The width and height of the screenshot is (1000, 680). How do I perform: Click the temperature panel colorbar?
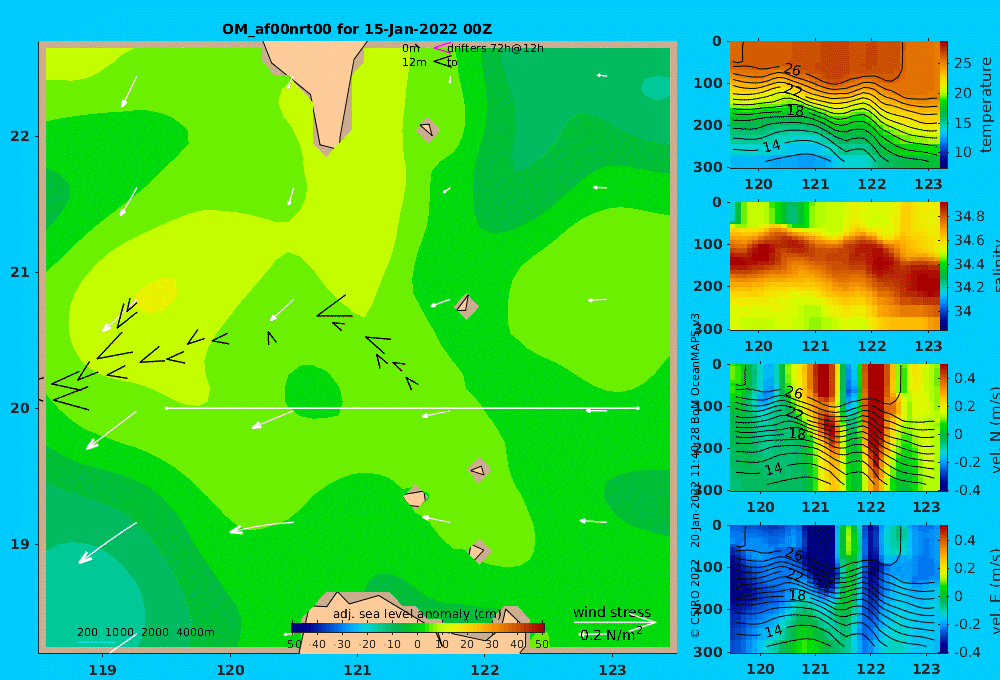pyautogui.click(x=943, y=105)
